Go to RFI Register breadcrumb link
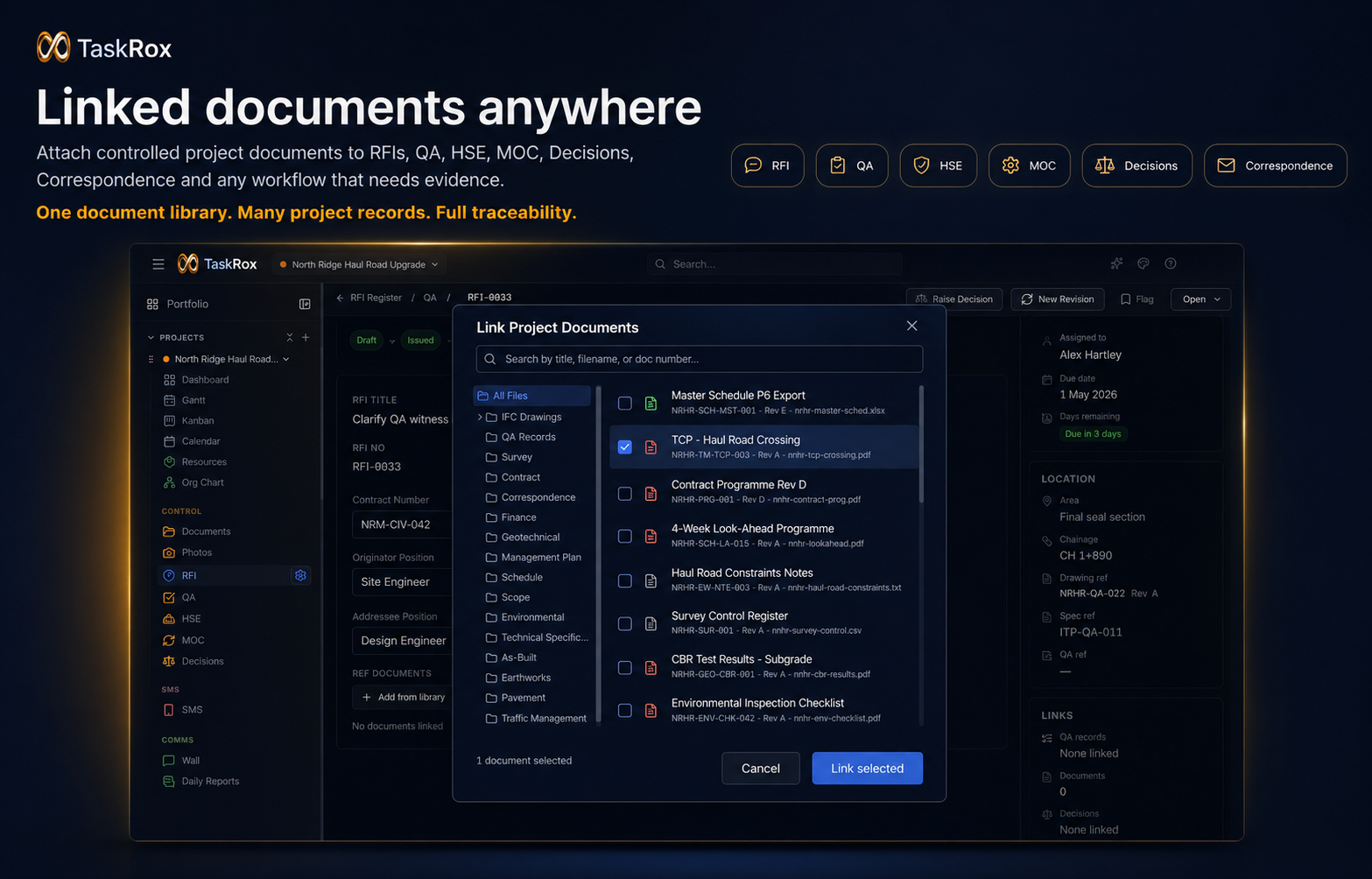1372x879 pixels. [376, 298]
